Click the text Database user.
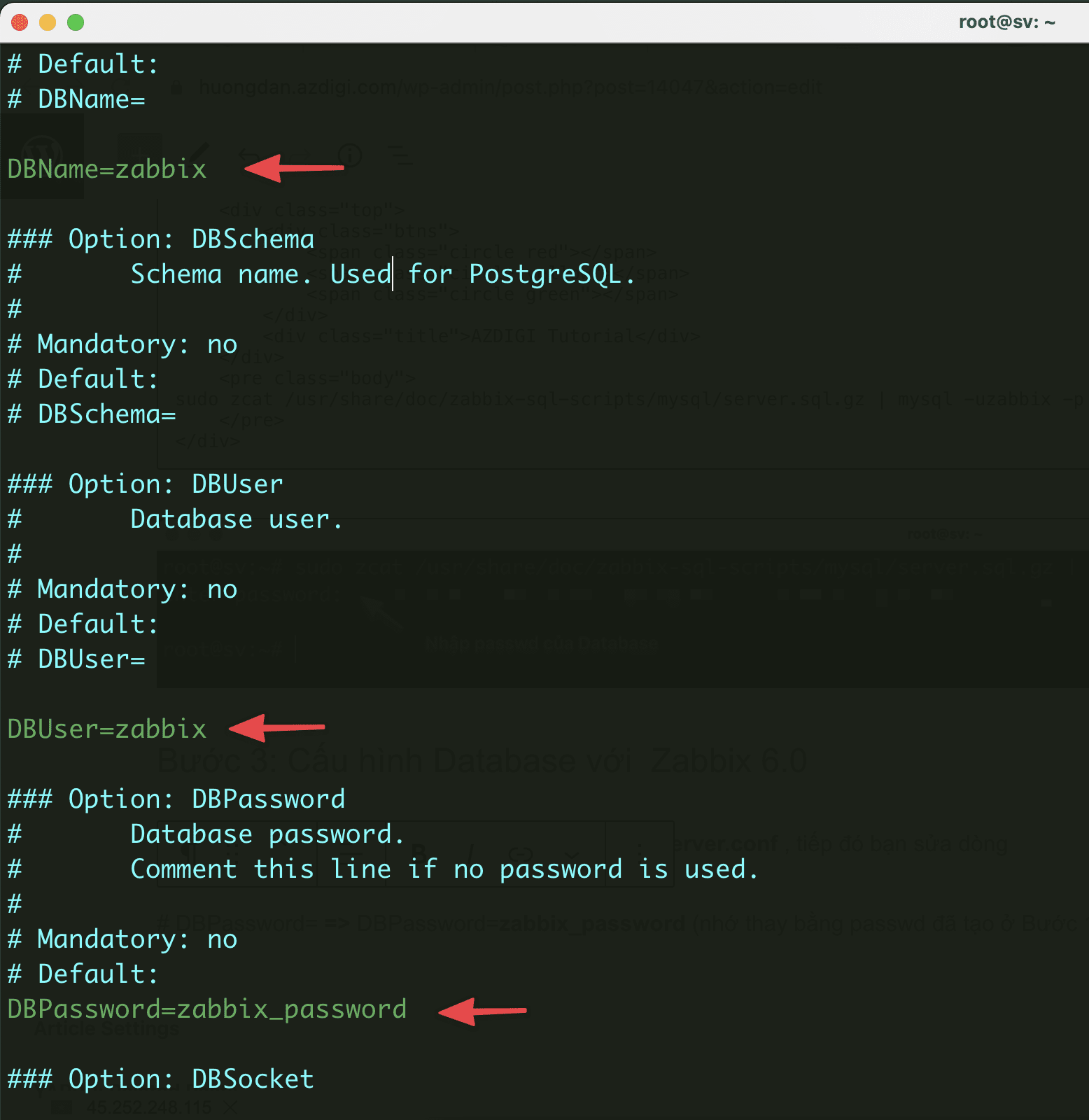Viewport: 1089px width, 1120px height. point(237,519)
